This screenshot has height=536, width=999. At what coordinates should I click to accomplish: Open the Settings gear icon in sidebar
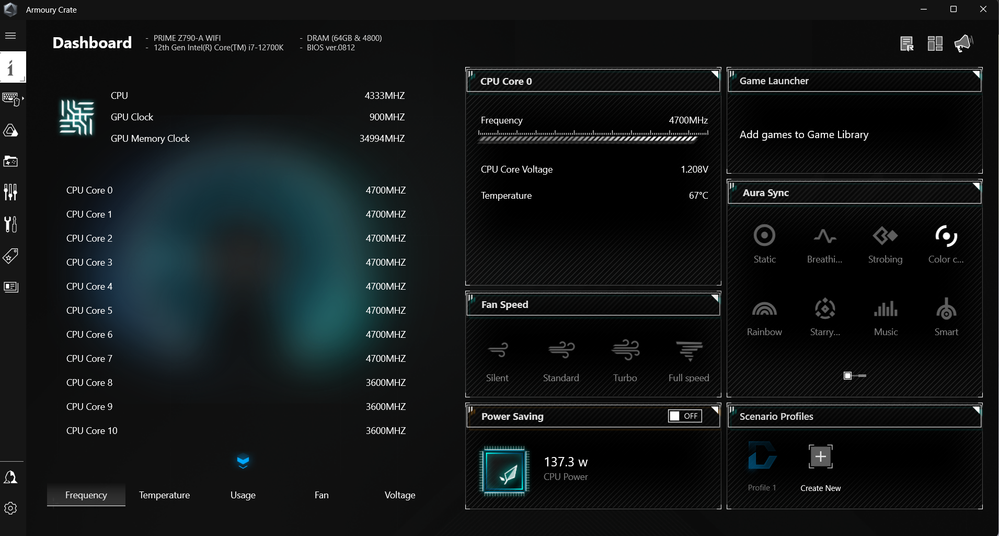(x=11, y=508)
